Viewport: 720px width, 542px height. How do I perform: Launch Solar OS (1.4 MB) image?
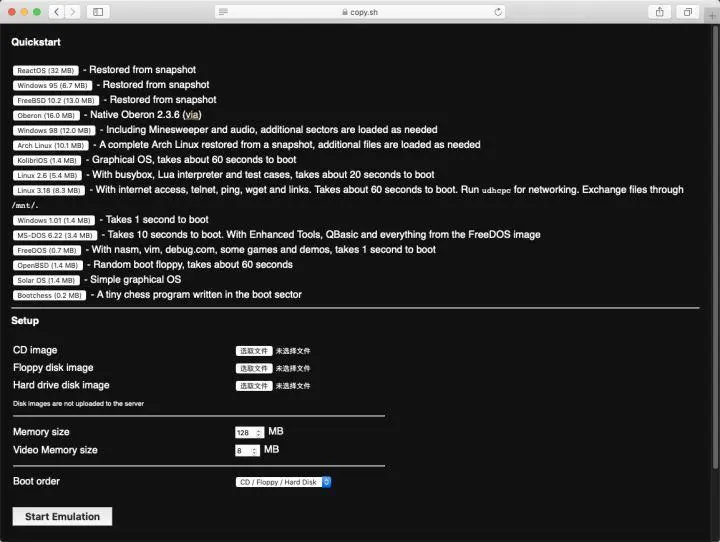coord(46,280)
